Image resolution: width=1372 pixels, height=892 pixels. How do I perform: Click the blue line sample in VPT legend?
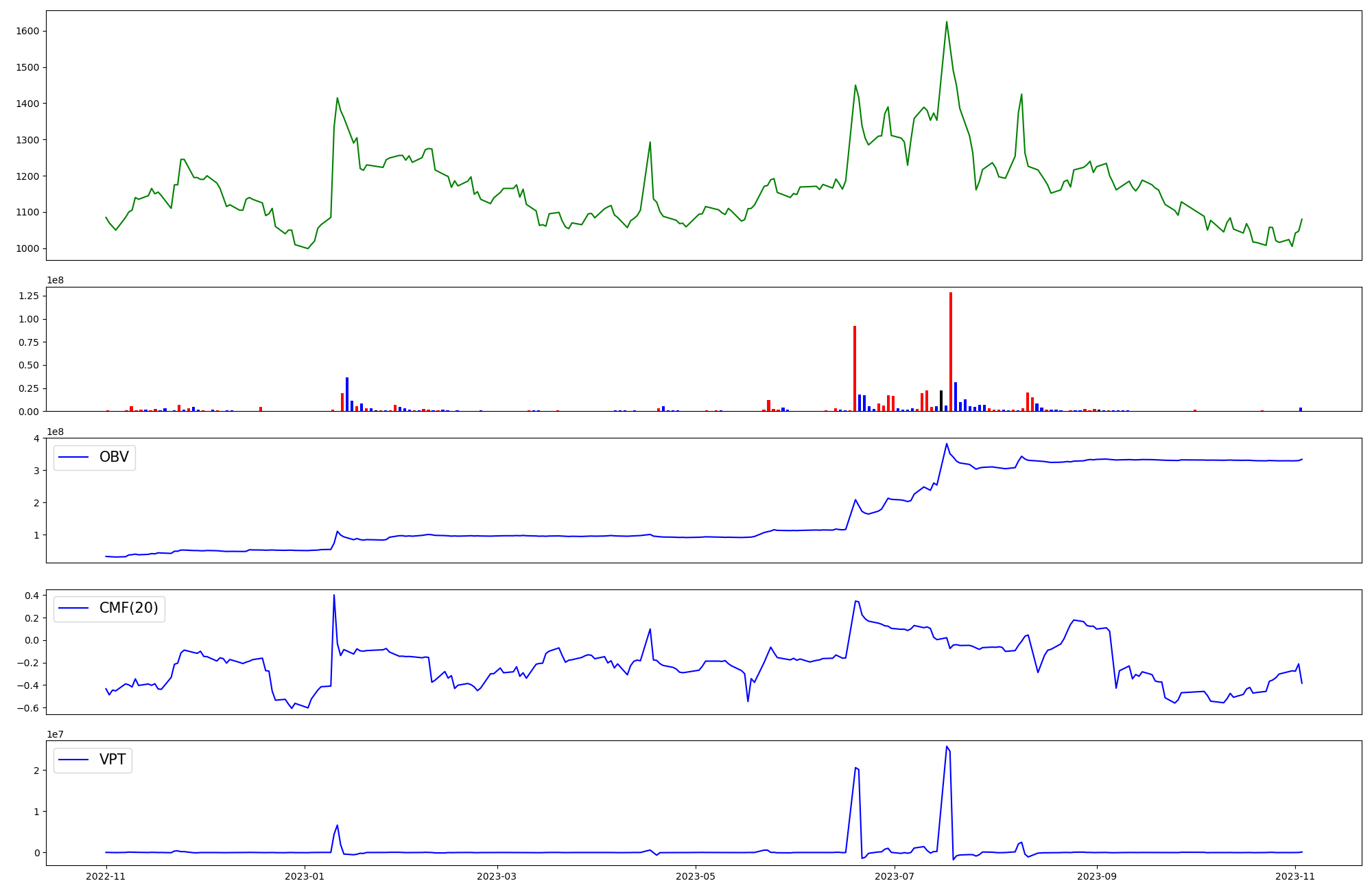point(74,760)
